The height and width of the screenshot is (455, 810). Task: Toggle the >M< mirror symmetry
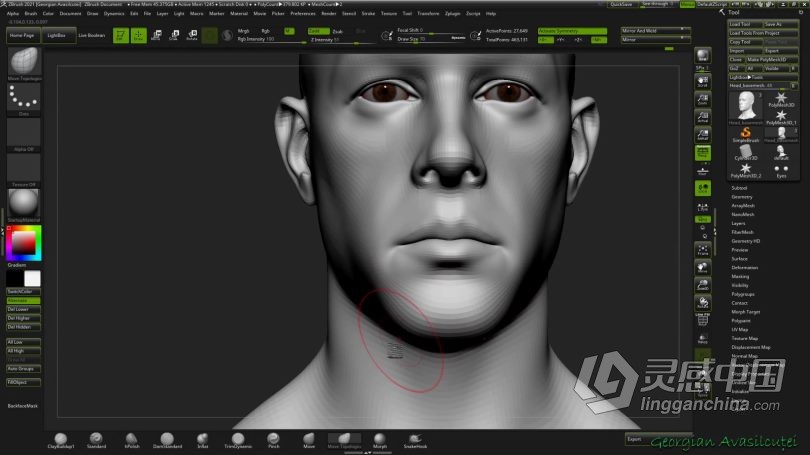(599, 40)
